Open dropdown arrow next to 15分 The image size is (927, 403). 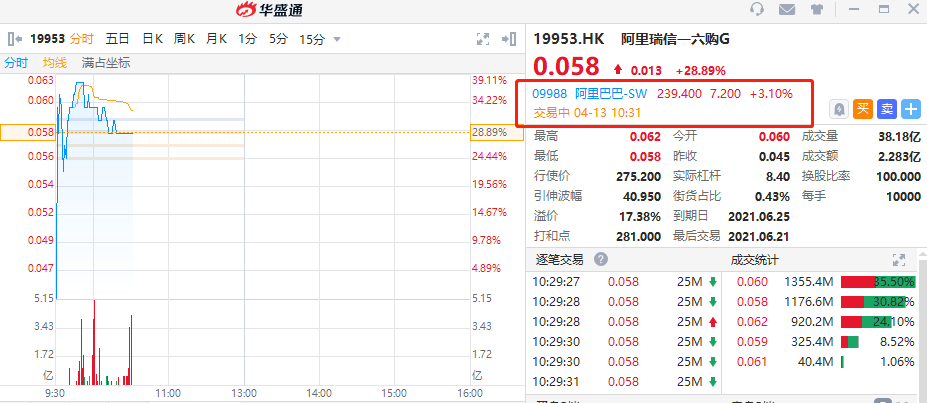(x=337, y=40)
